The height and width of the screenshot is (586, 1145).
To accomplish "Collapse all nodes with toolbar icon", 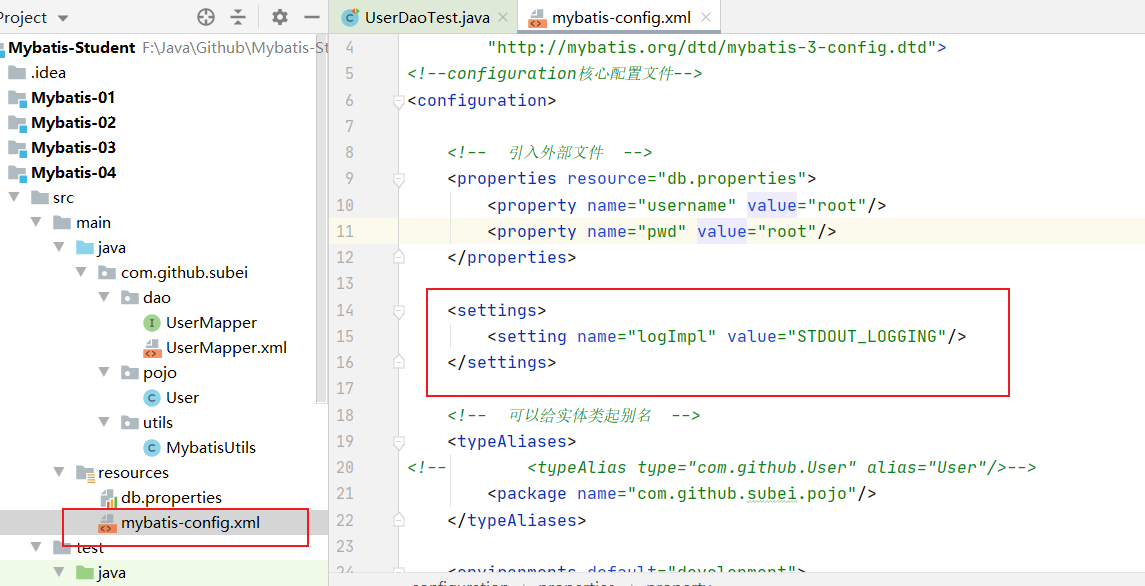I will [239, 17].
